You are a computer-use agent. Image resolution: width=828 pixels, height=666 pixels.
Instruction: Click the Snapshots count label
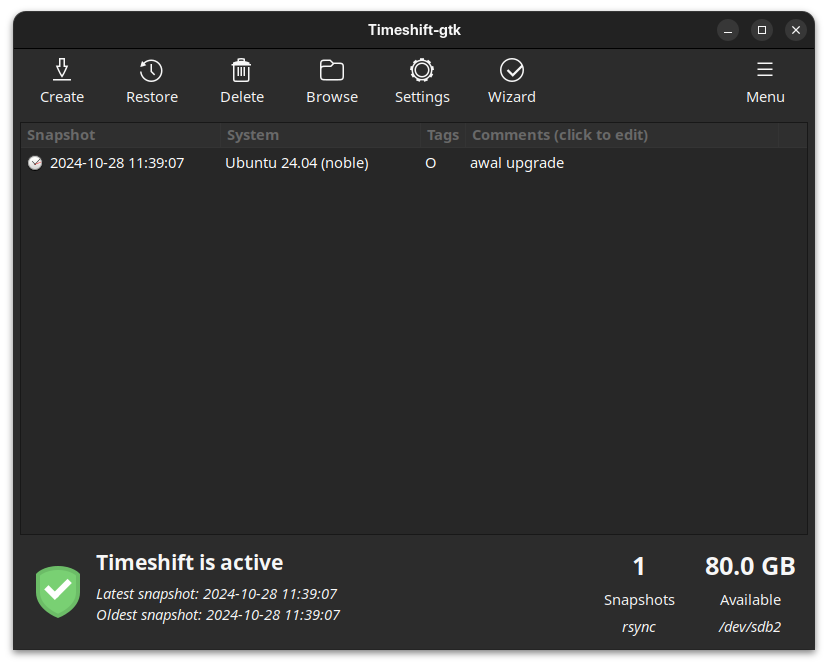click(x=639, y=600)
